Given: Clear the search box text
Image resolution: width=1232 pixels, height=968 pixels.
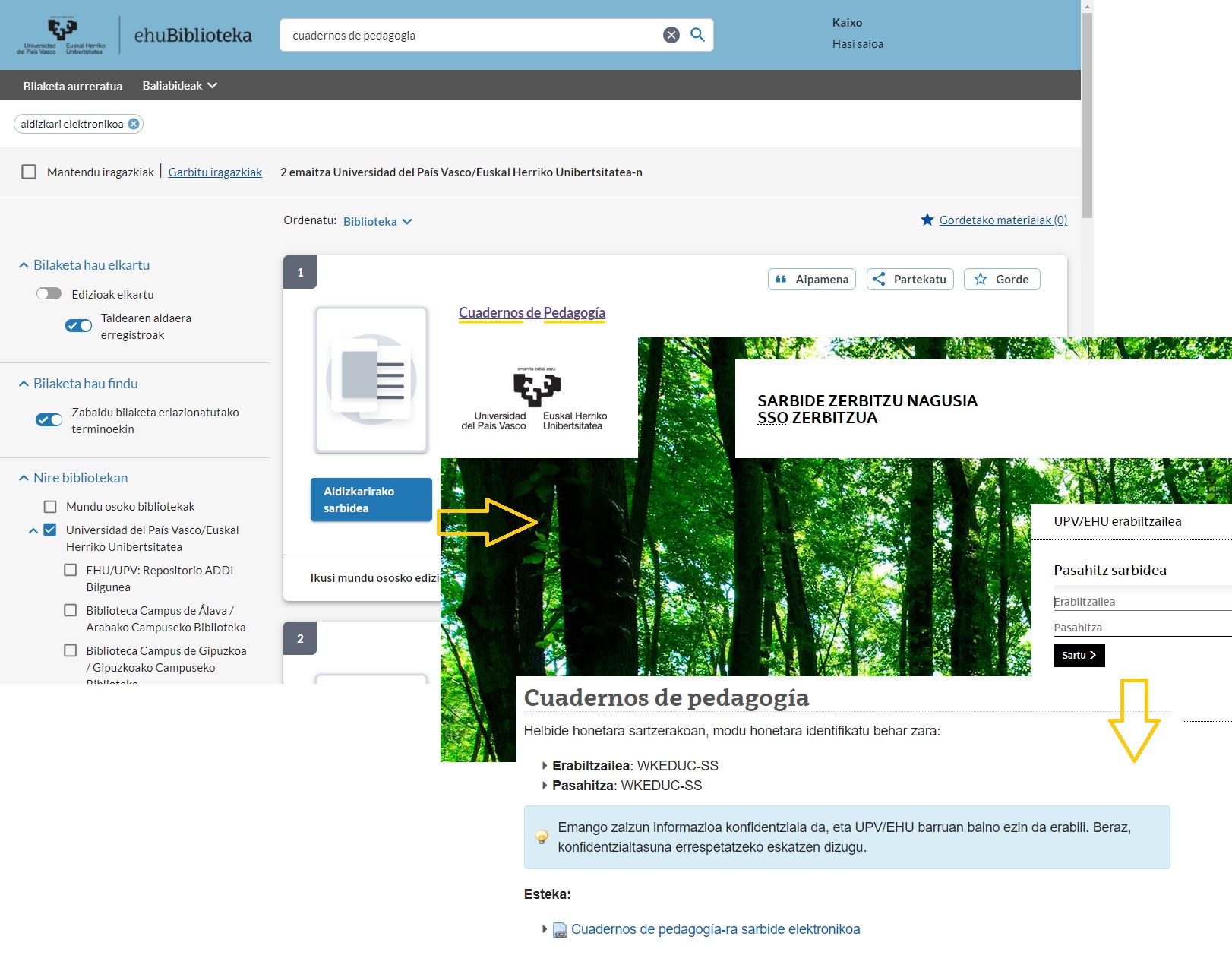Looking at the screenshot, I should 671,35.
